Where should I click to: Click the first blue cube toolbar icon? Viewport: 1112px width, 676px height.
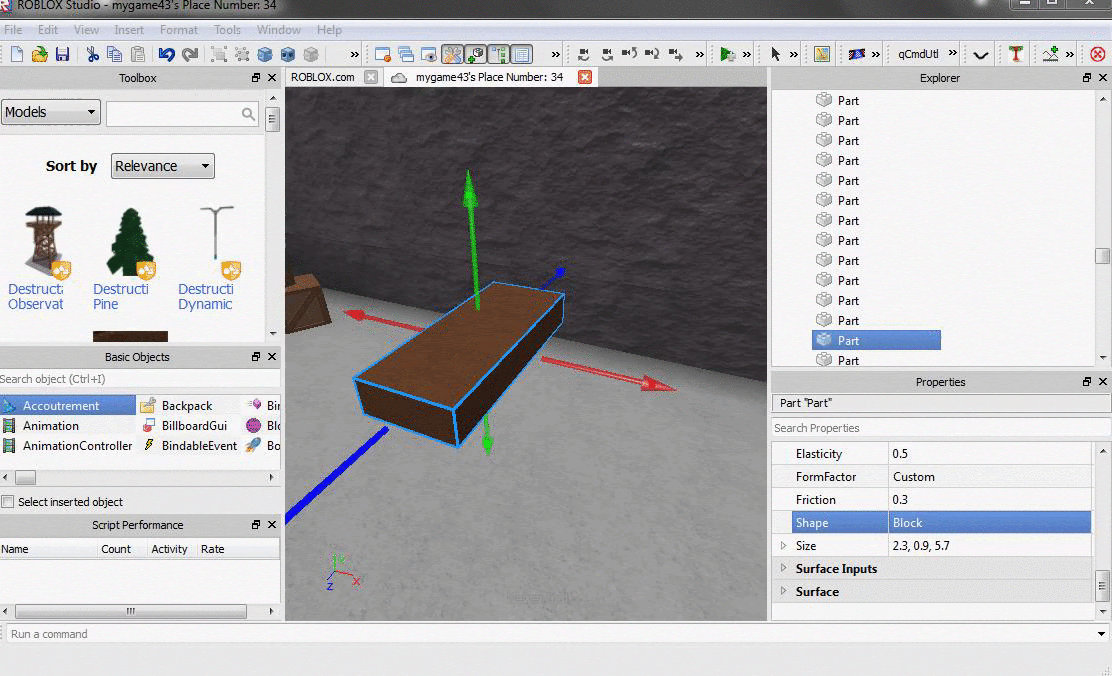point(265,54)
